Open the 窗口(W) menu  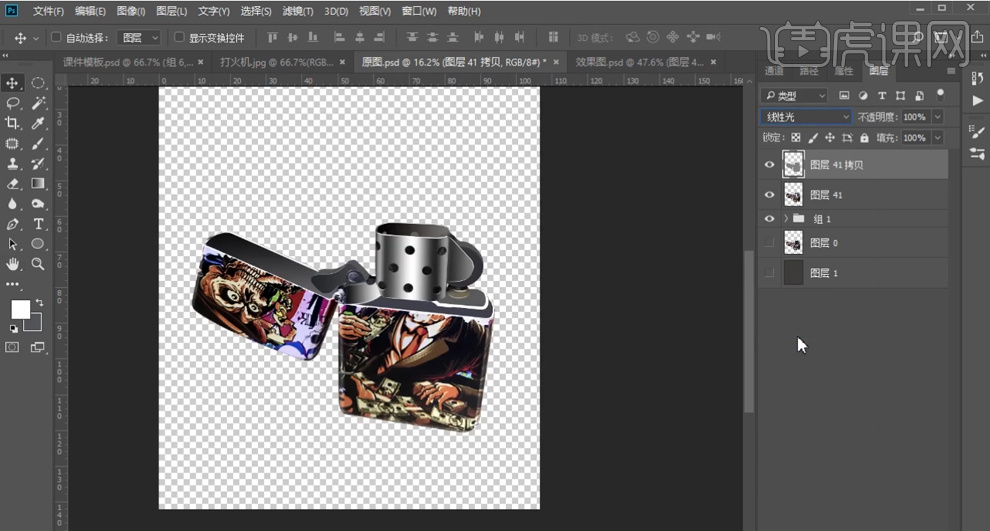419,11
